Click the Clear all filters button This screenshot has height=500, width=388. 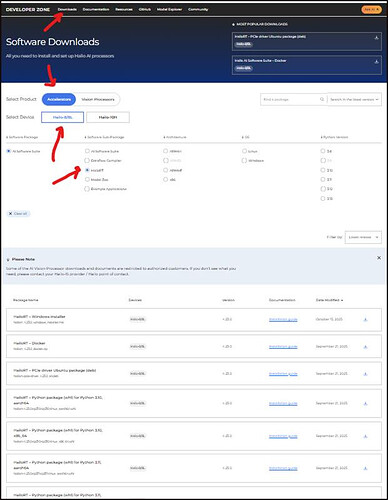coord(18,213)
